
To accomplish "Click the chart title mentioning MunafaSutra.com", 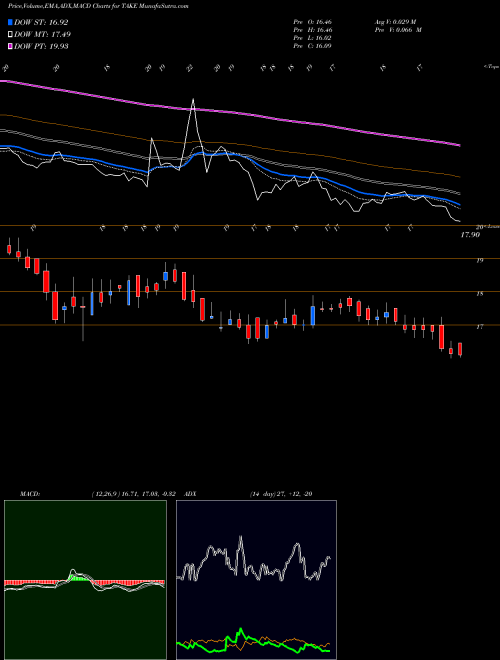I will 98,6.
